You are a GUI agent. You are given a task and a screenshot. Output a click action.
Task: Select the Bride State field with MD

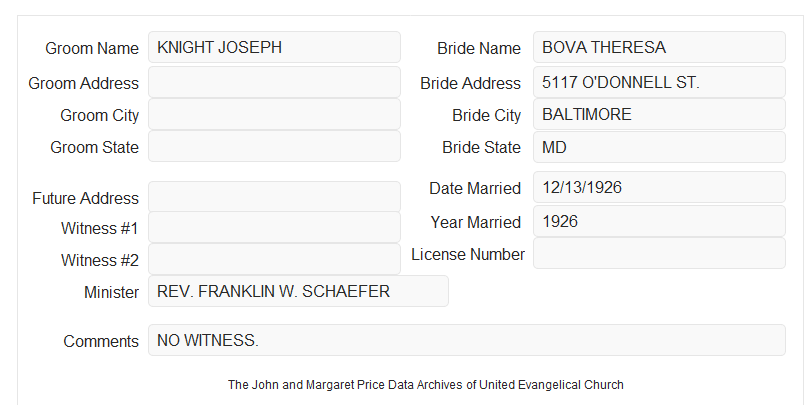click(x=659, y=147)
